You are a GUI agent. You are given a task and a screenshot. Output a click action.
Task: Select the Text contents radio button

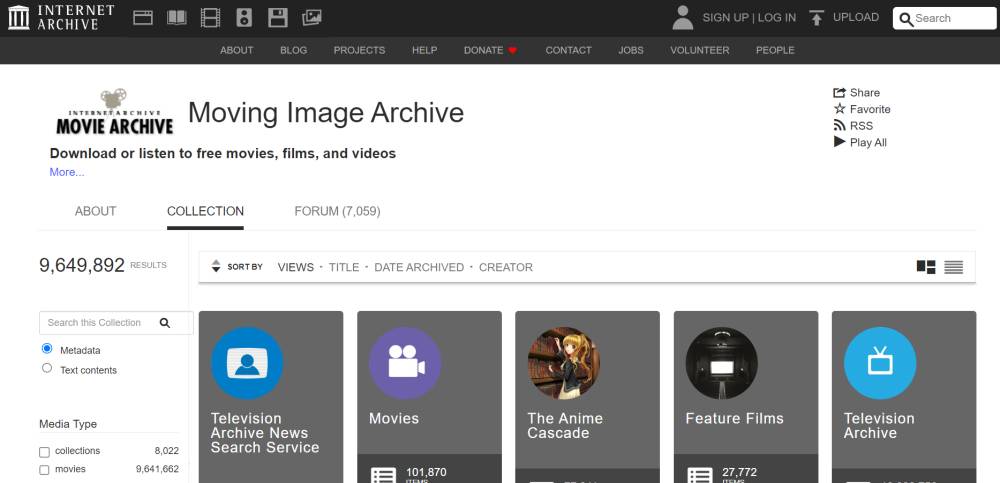point(47,368)
